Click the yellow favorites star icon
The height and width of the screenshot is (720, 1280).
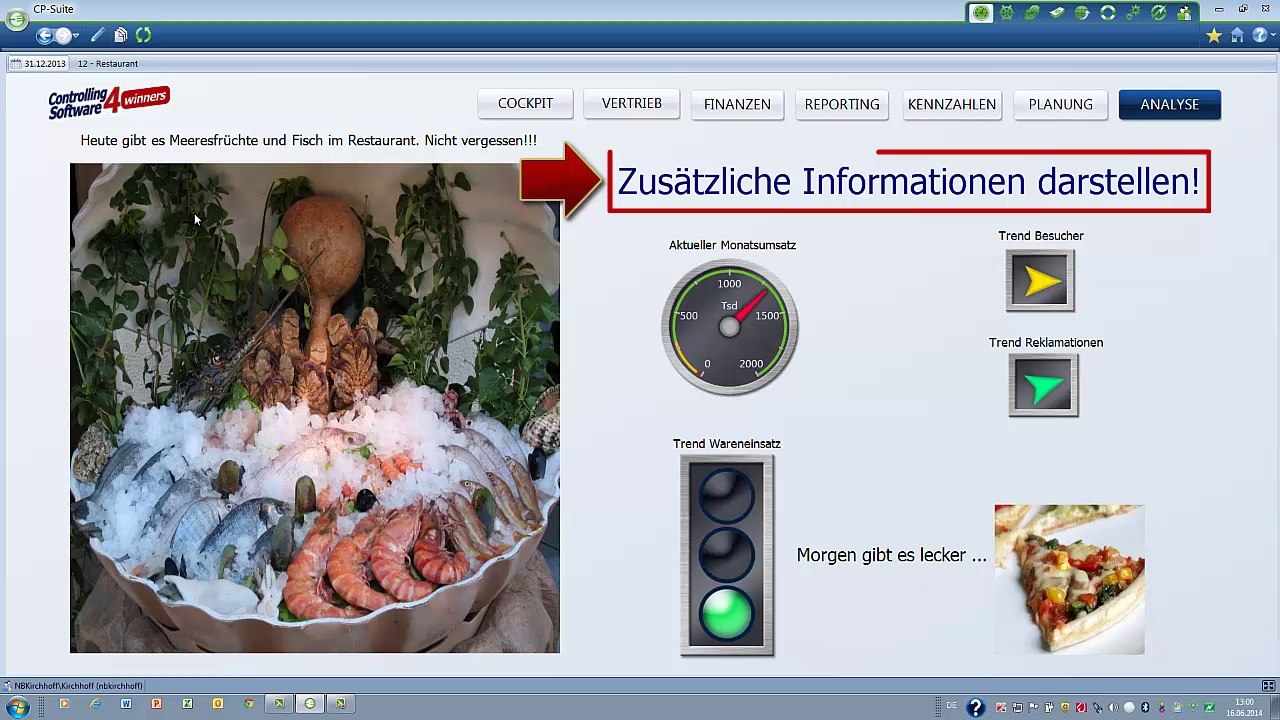pos(1214,36)
